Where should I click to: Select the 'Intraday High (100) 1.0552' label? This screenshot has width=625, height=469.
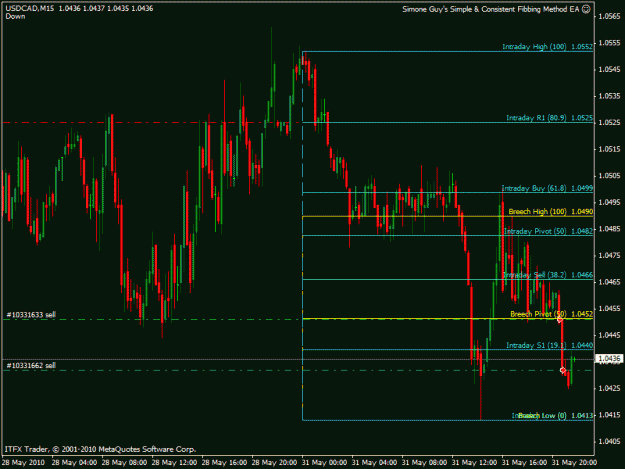point(547,47)
